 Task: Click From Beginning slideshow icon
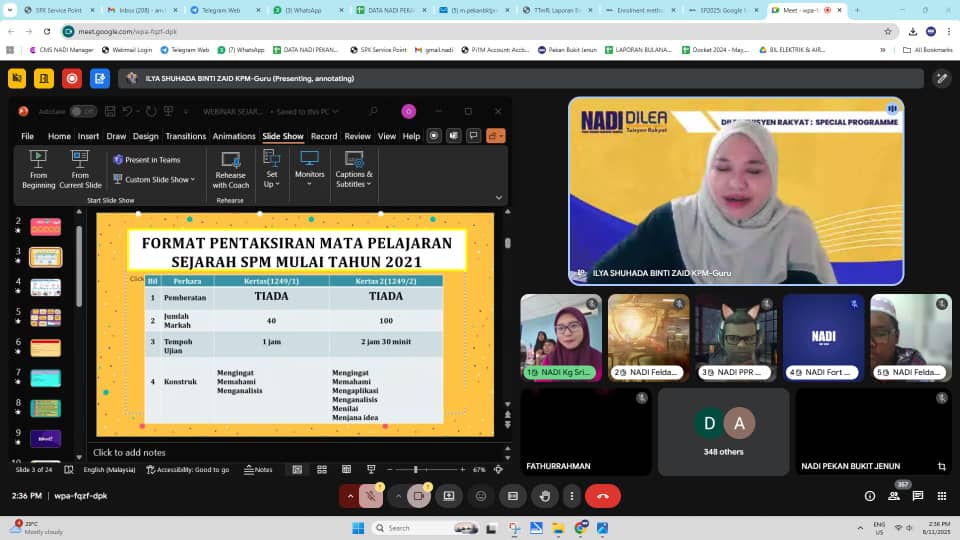pyautogui.click(x=38, y=160)
